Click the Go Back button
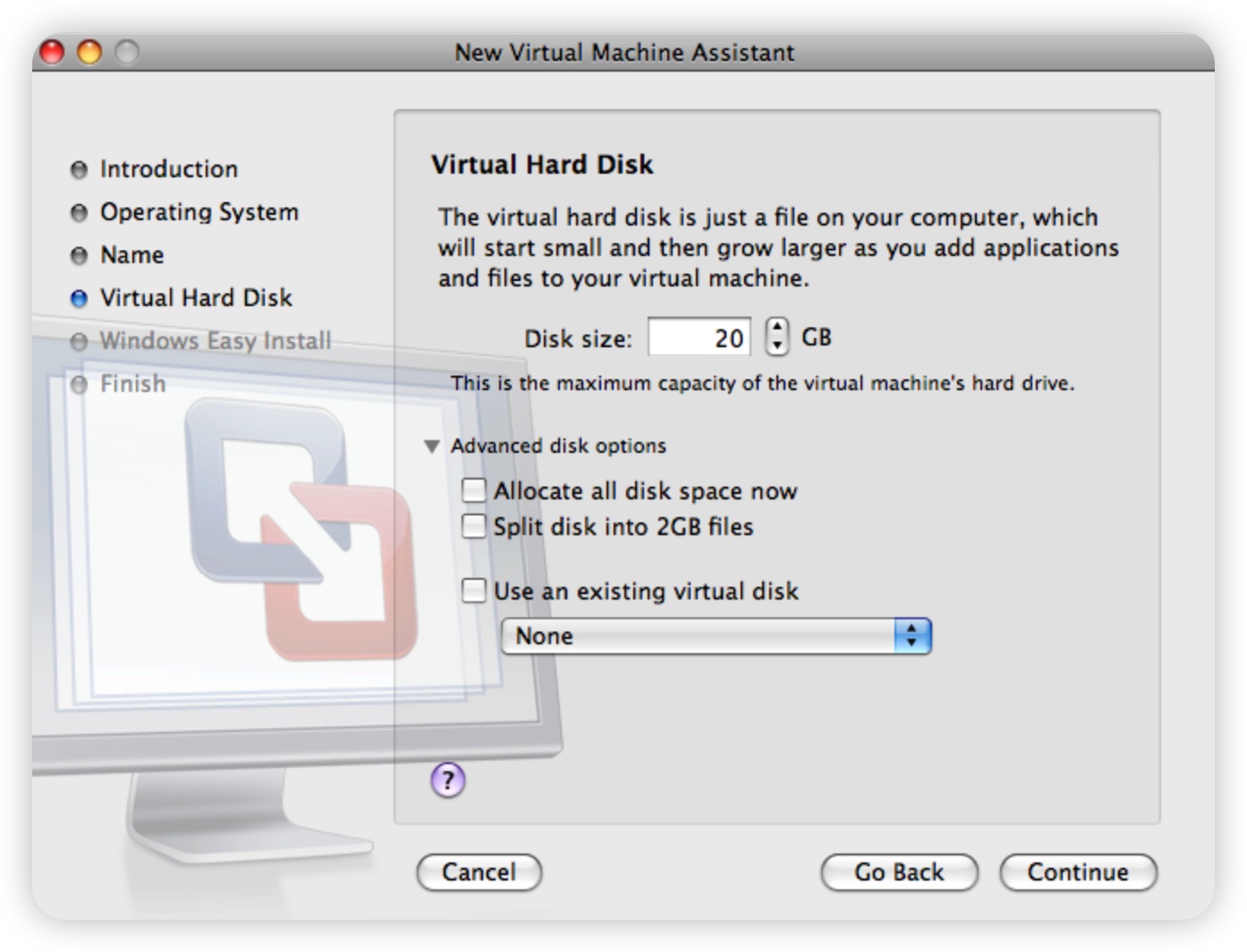This screenshot has width=1247, height=952. (899, 871)
